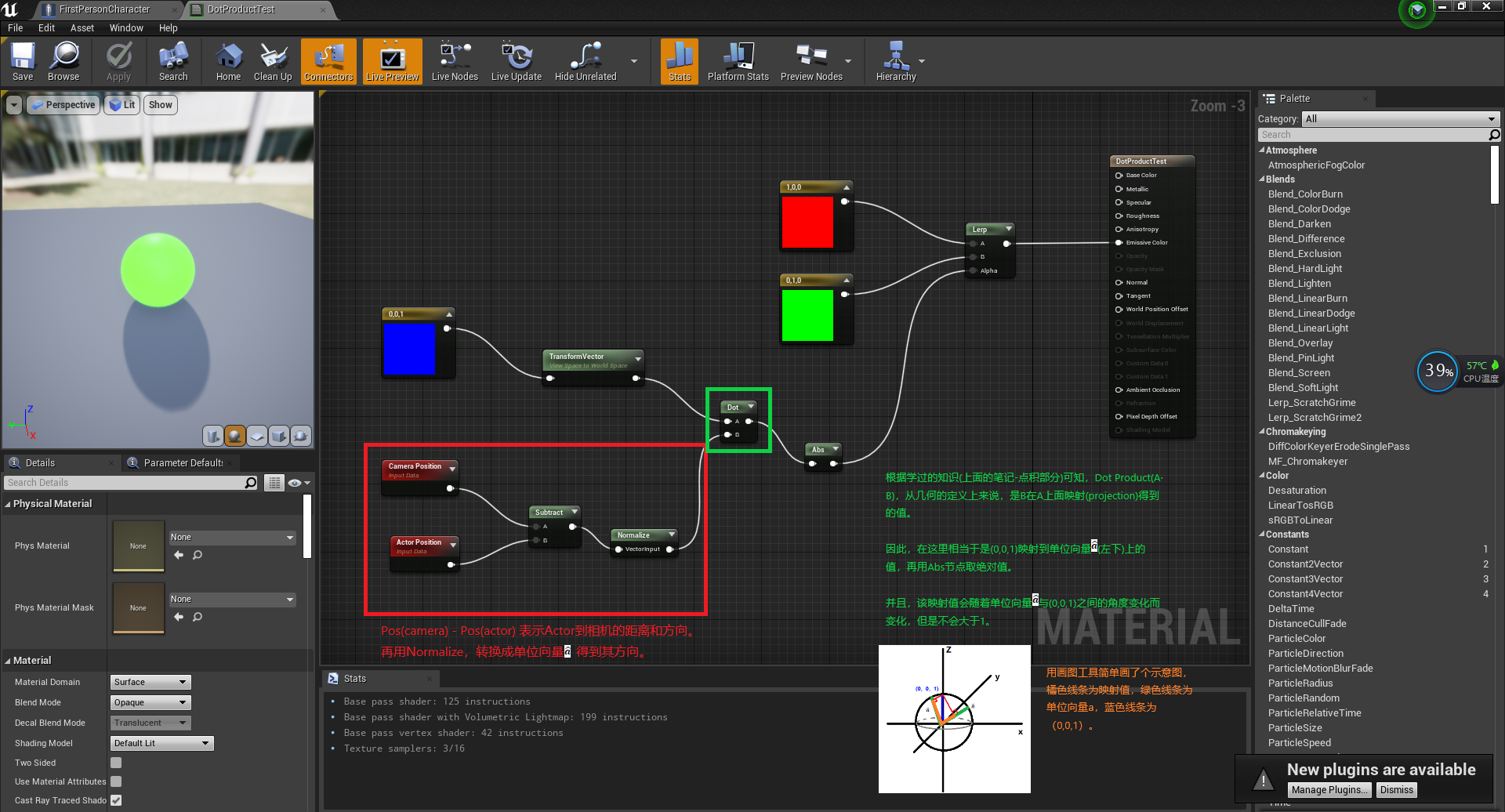1505x812 pixels.
Task: Switch to the FirstPersonCharacter tab
Action: (x=104, y=9)
